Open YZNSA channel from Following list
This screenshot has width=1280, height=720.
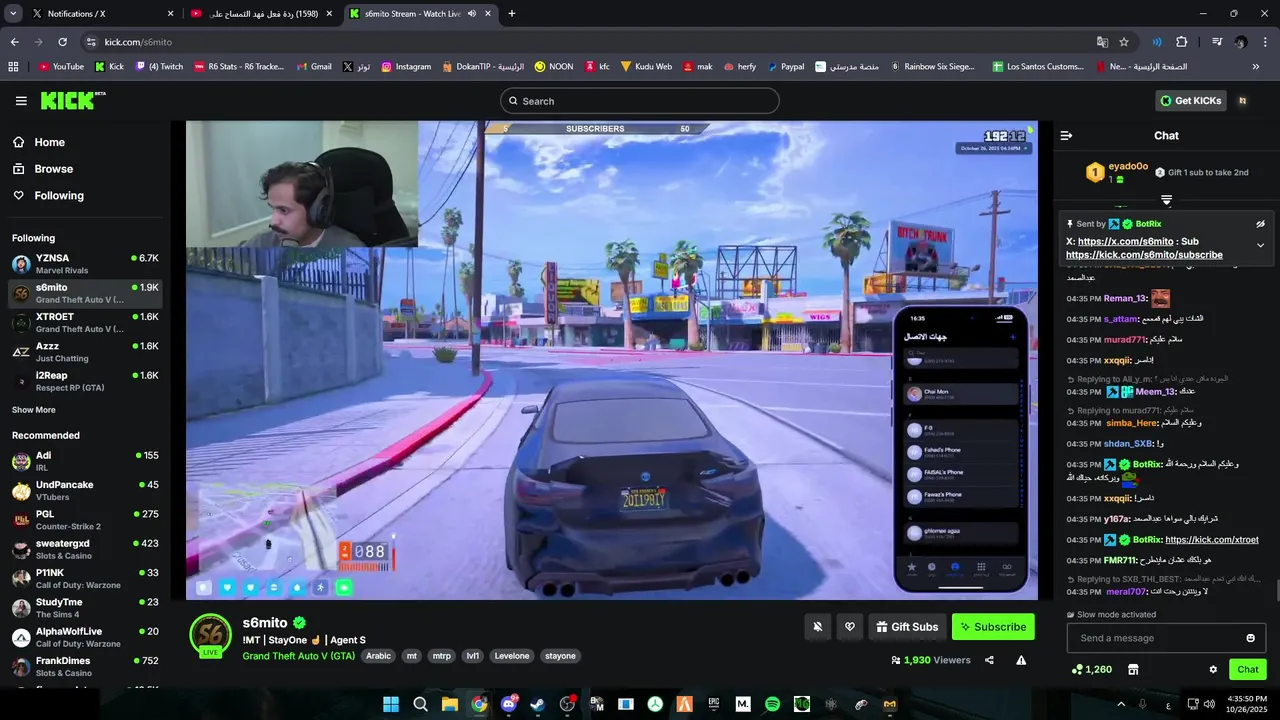[x=85, y=264]
